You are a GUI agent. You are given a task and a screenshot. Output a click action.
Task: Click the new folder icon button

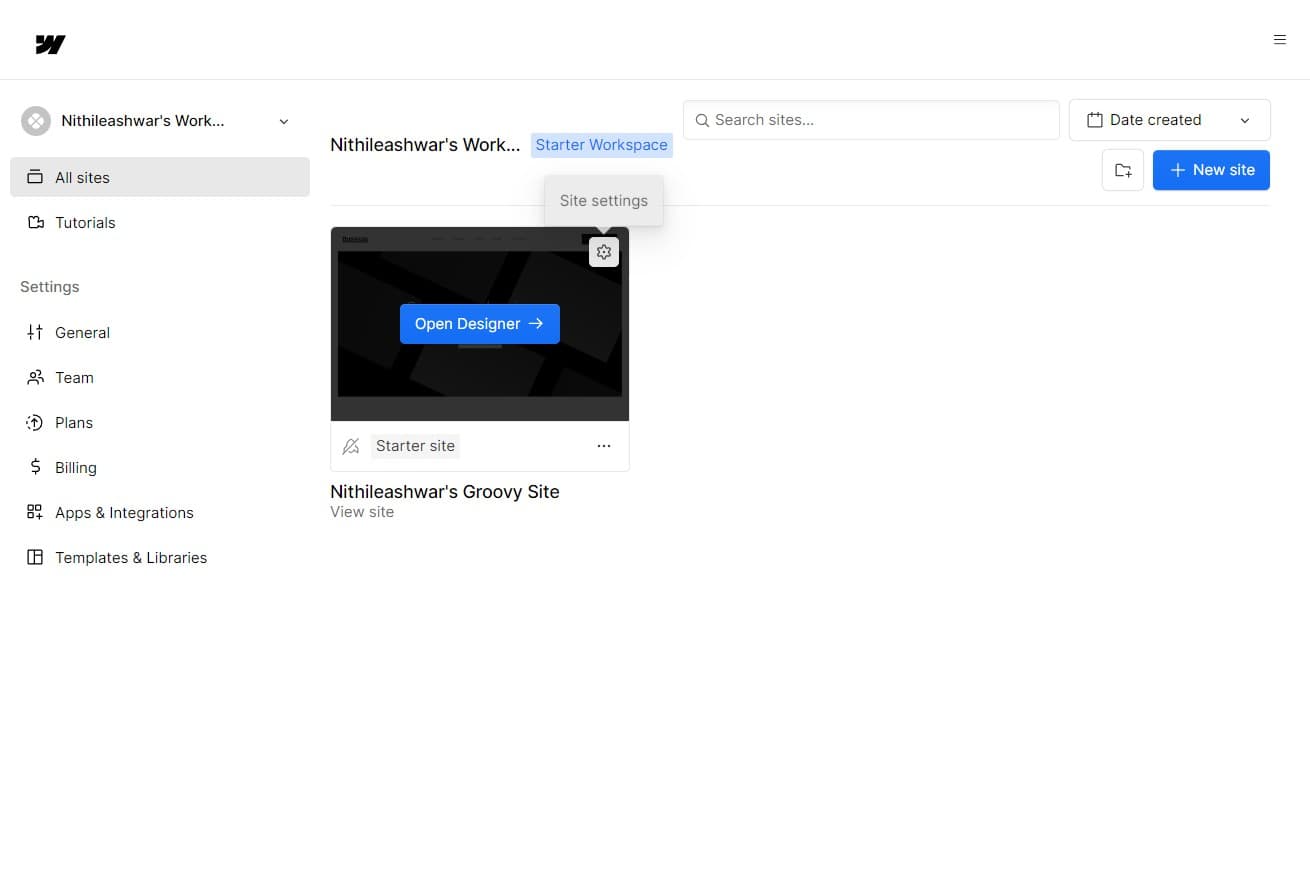1122,170
